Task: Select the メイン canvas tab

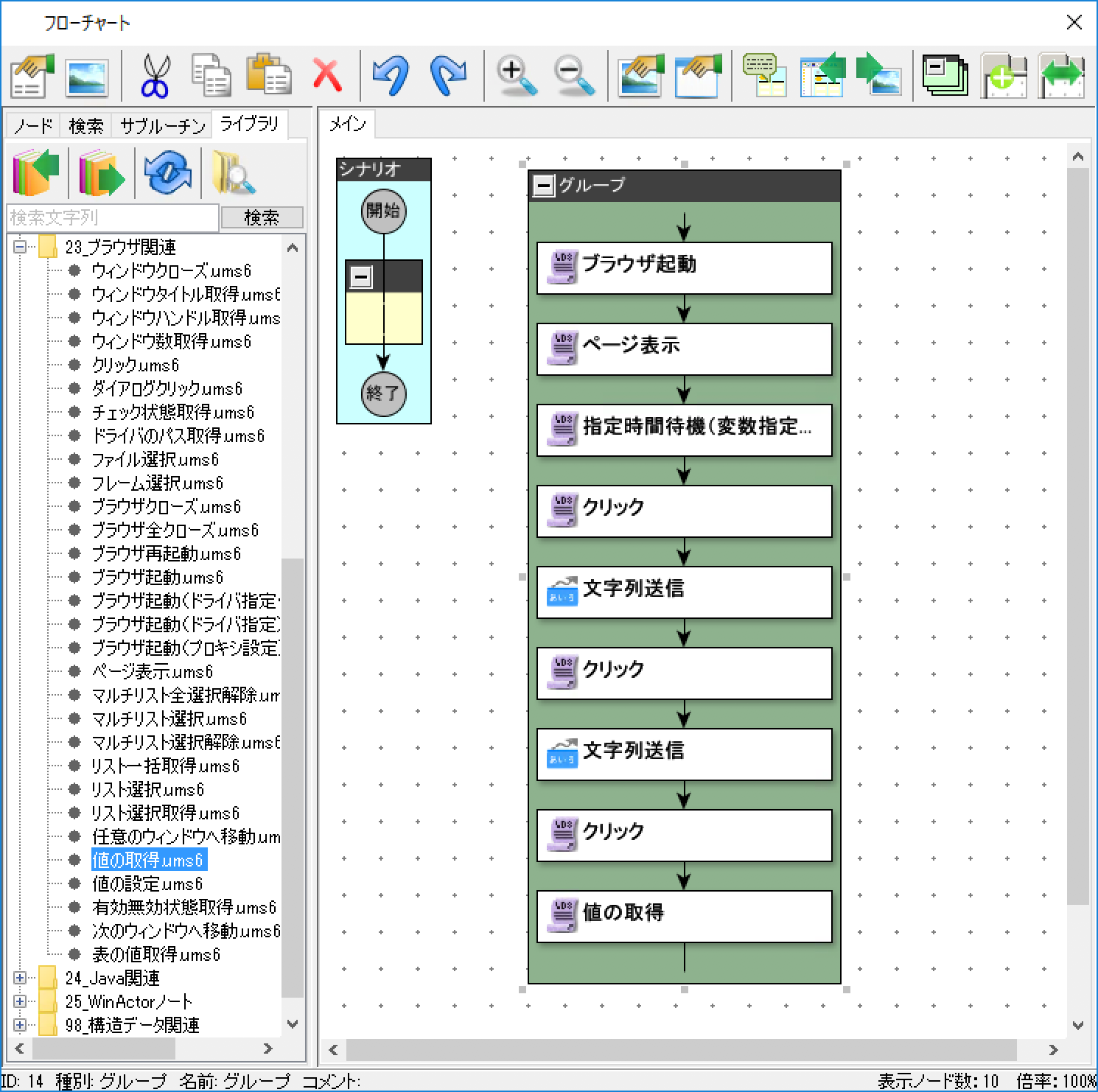Action: (x=347, y=124)
